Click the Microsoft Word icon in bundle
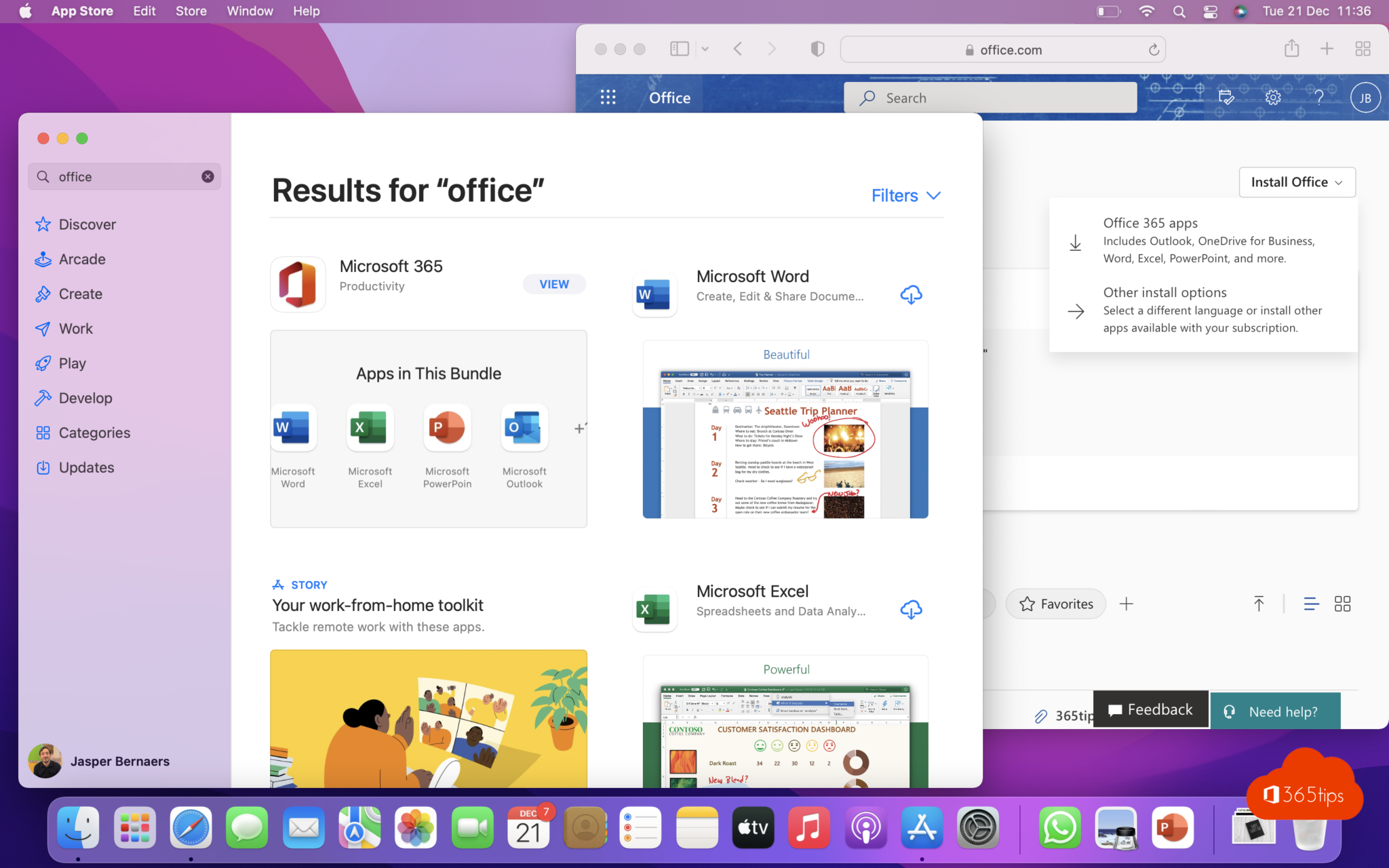The height and width of the screenshot is (868, 1389). click(x=292, y=428)
